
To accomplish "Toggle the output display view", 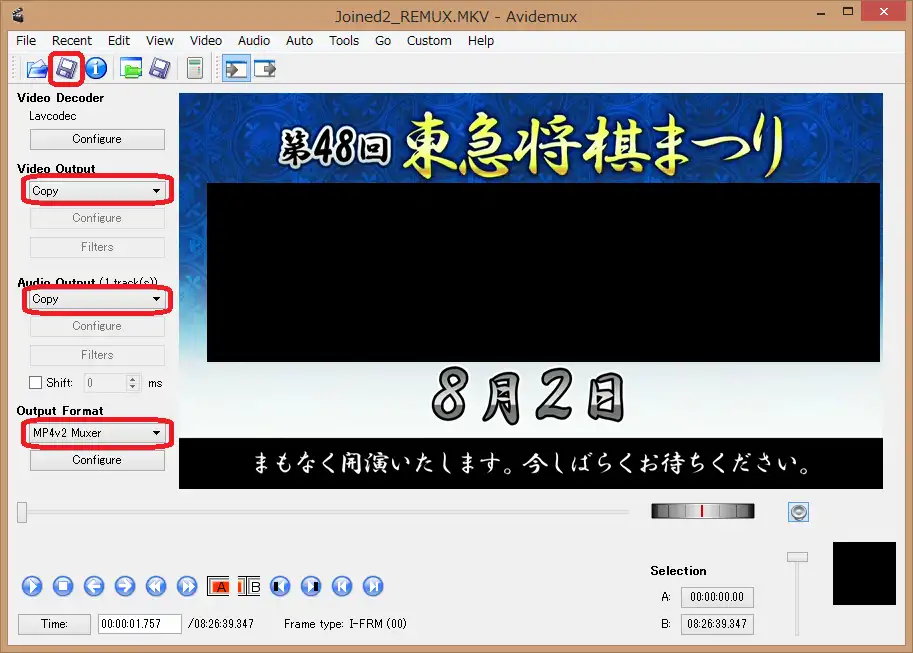I will 264,68.
